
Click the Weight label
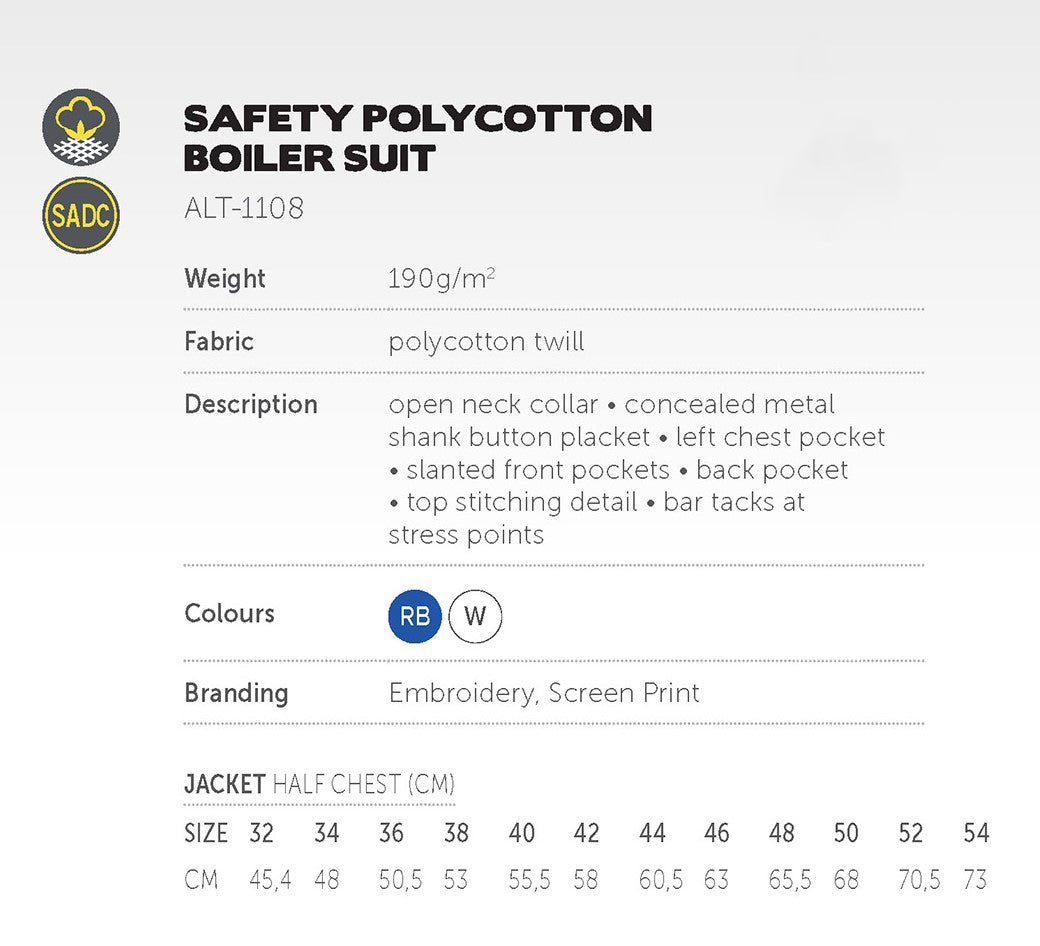225,278
